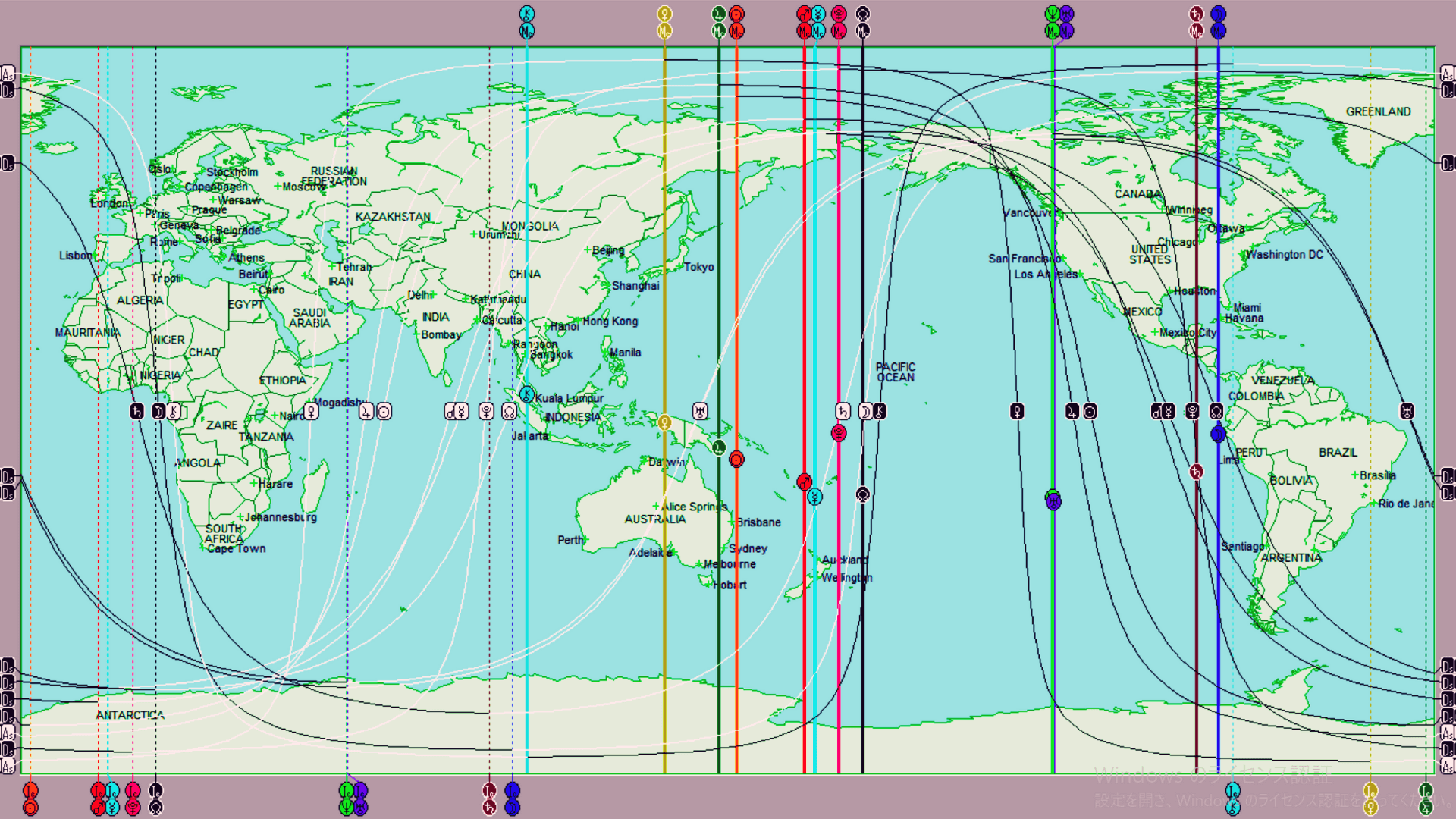
Task: Click the dark Jupiter glyph in east Pacific
Action: coord(1072,411)
